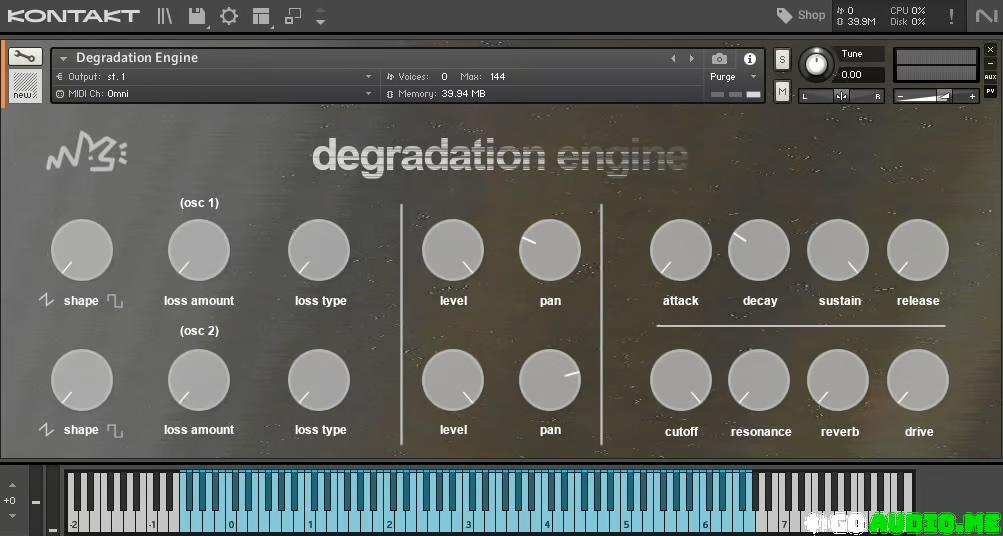1003x536 pixels.
Task: Click osc 2 square wave icon
Action: tap(115, 430)
